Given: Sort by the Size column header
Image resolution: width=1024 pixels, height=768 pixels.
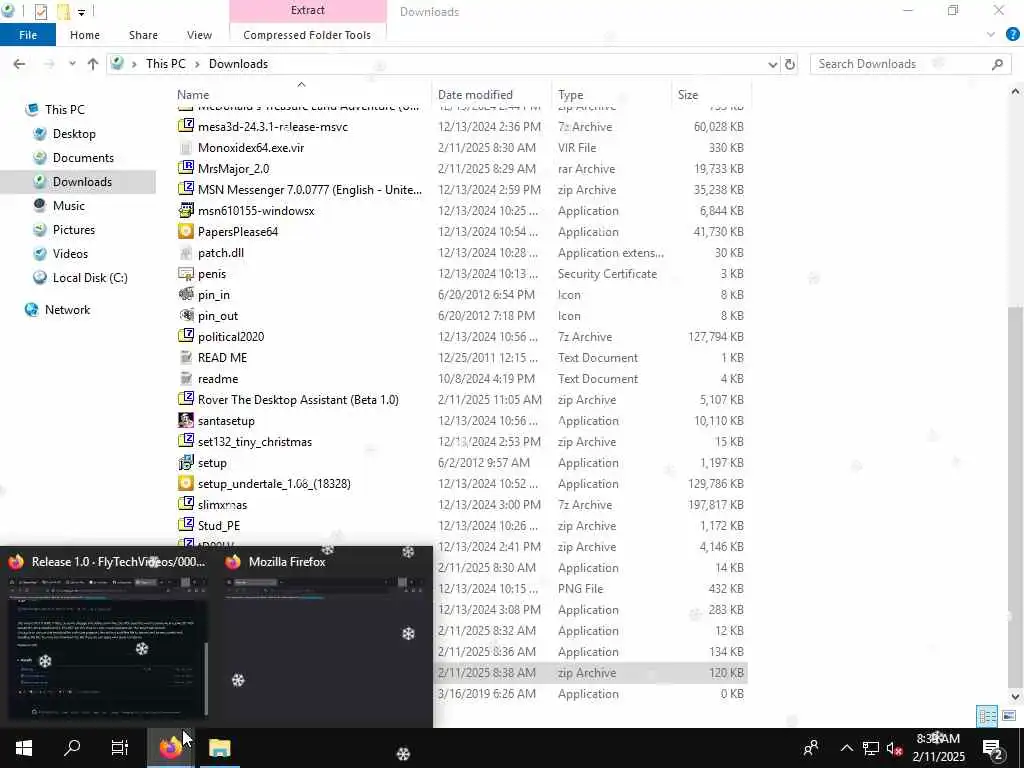Looking at the screenshot, I should (688, 95).
